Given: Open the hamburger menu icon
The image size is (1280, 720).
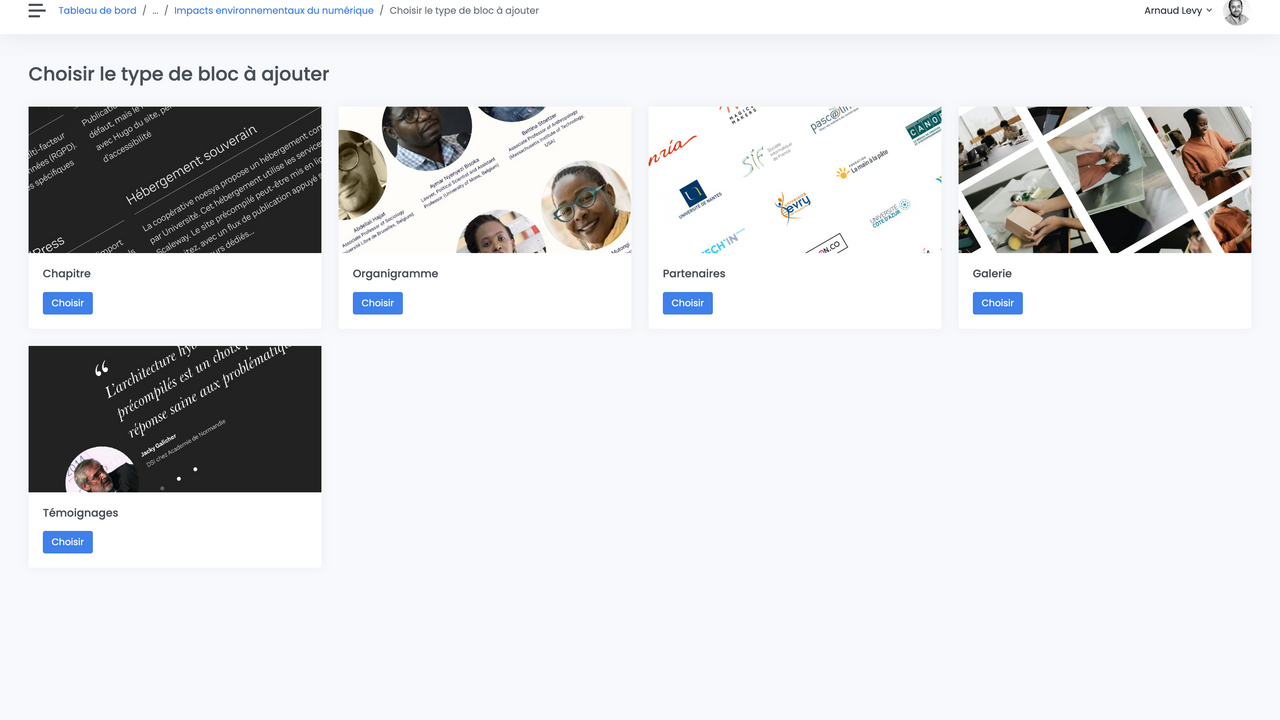Looking at the screenshot, I should 37,11.
